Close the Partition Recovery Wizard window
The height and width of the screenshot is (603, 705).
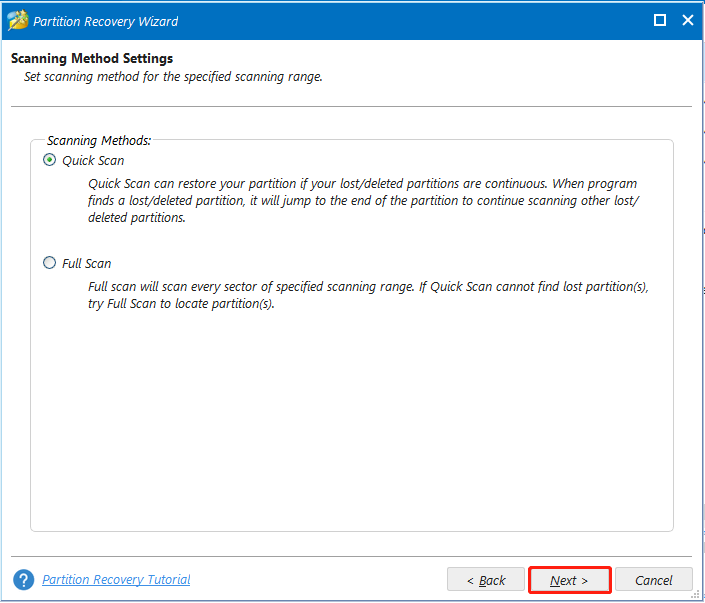tap(687, 20)
